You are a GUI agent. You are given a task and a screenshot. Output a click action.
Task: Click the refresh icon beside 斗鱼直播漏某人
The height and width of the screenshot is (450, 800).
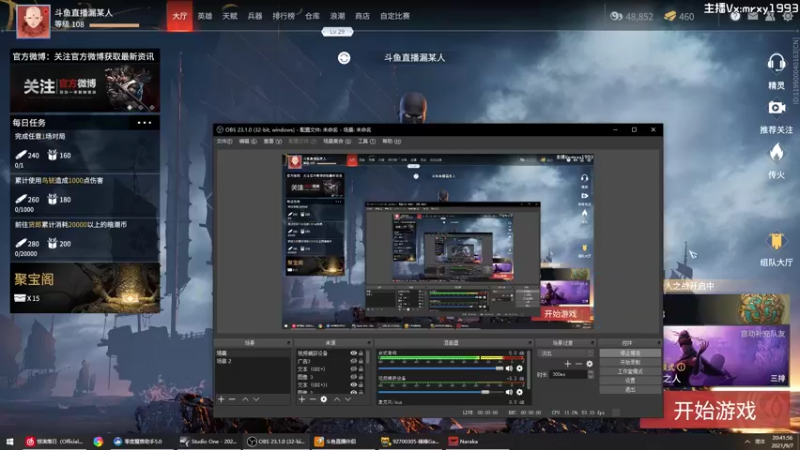pos(344,58)
